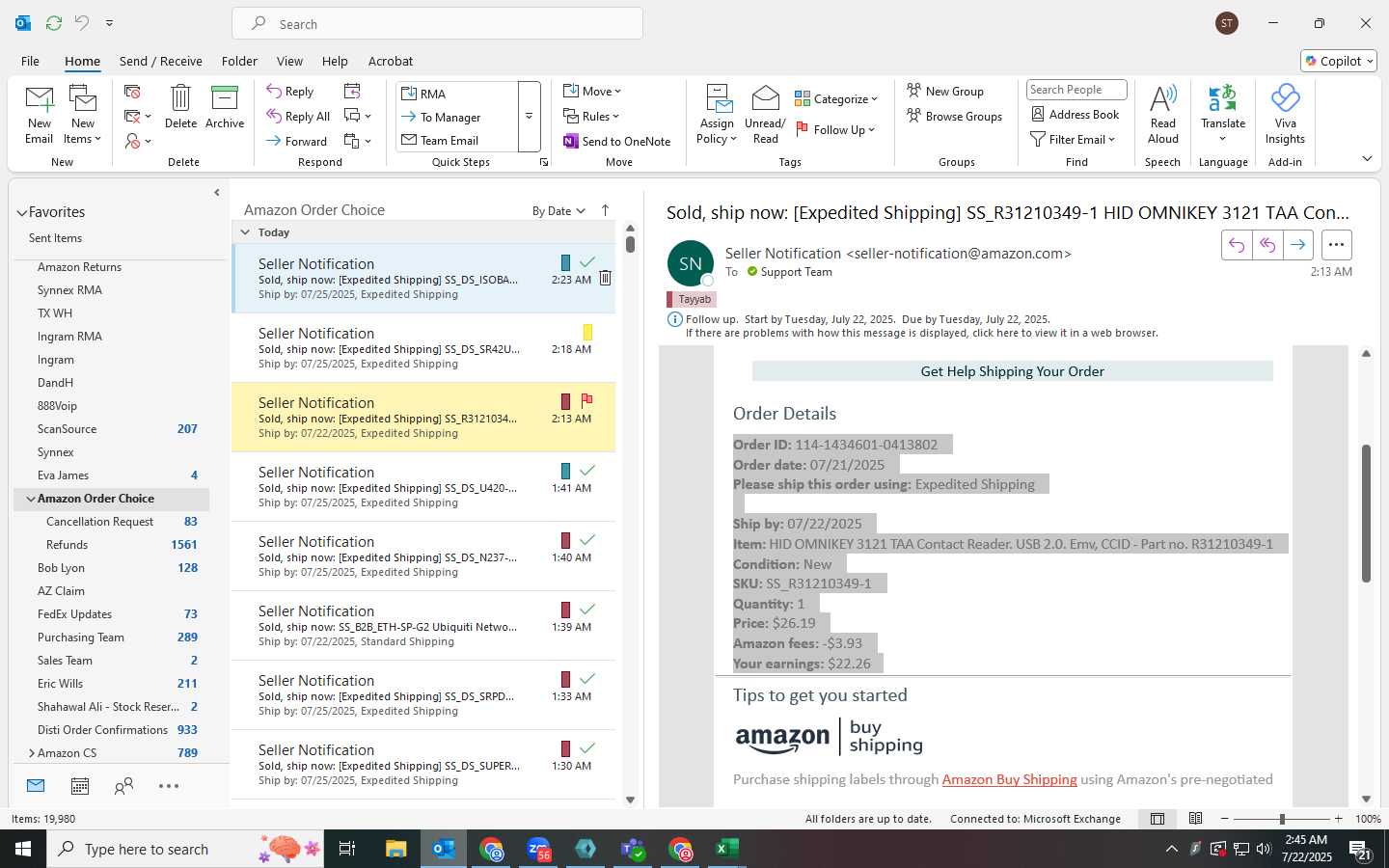Open the Address Book
The width and height of the screenshot is (1389, 868).
pos(1075,115)
